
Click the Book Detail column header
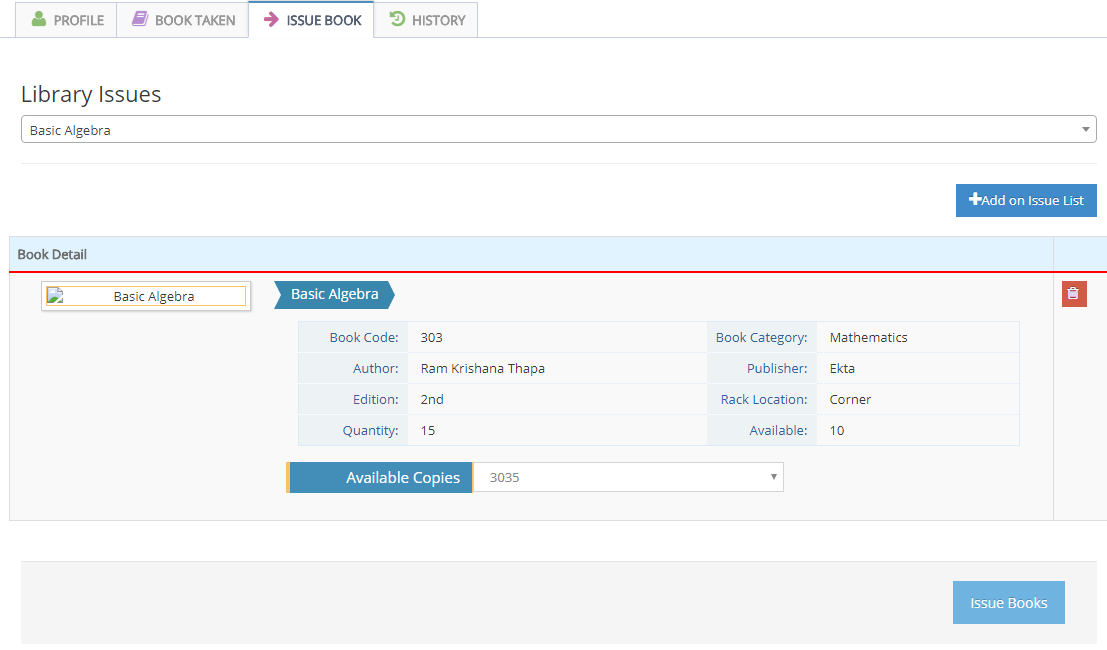(52, 254)
